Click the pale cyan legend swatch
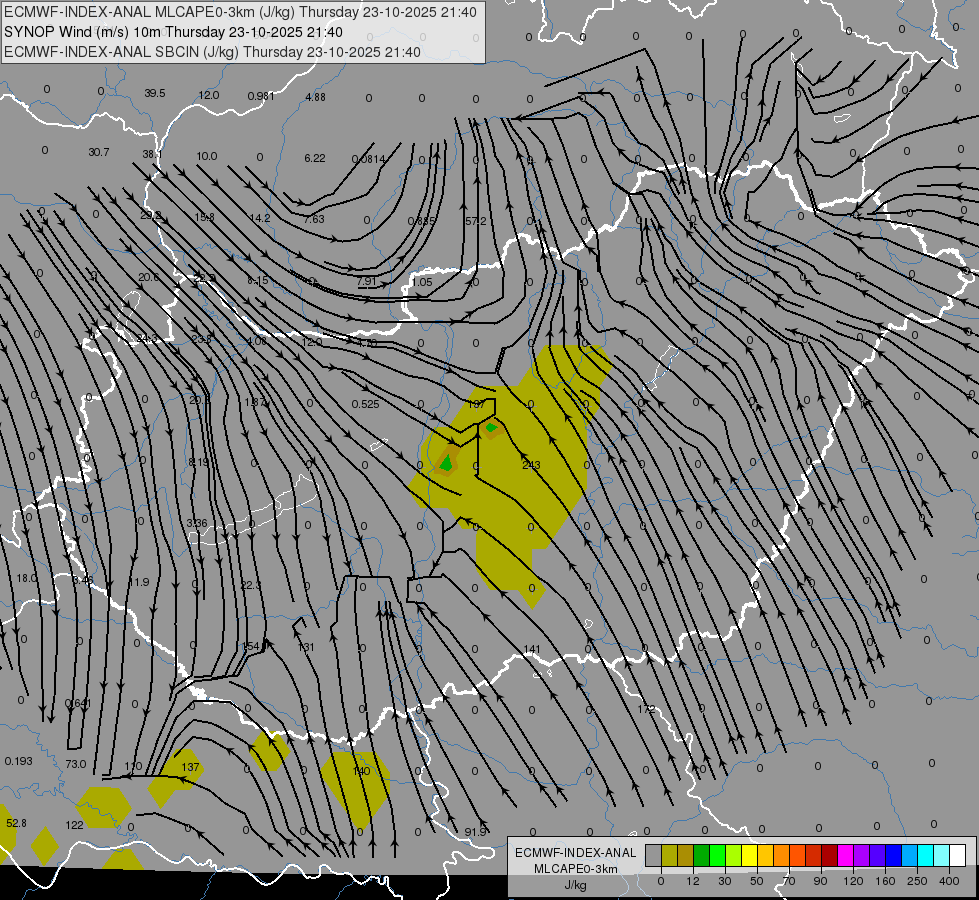This screenshot has width=979, height=900. pos(942,855)
